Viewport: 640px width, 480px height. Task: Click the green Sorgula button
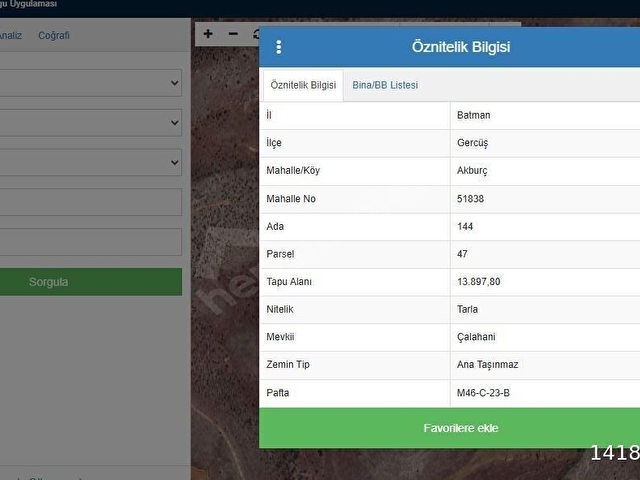[91, 282]
